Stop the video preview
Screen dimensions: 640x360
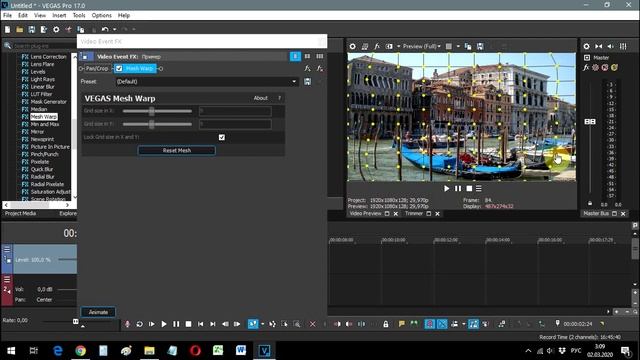(469, 189)
